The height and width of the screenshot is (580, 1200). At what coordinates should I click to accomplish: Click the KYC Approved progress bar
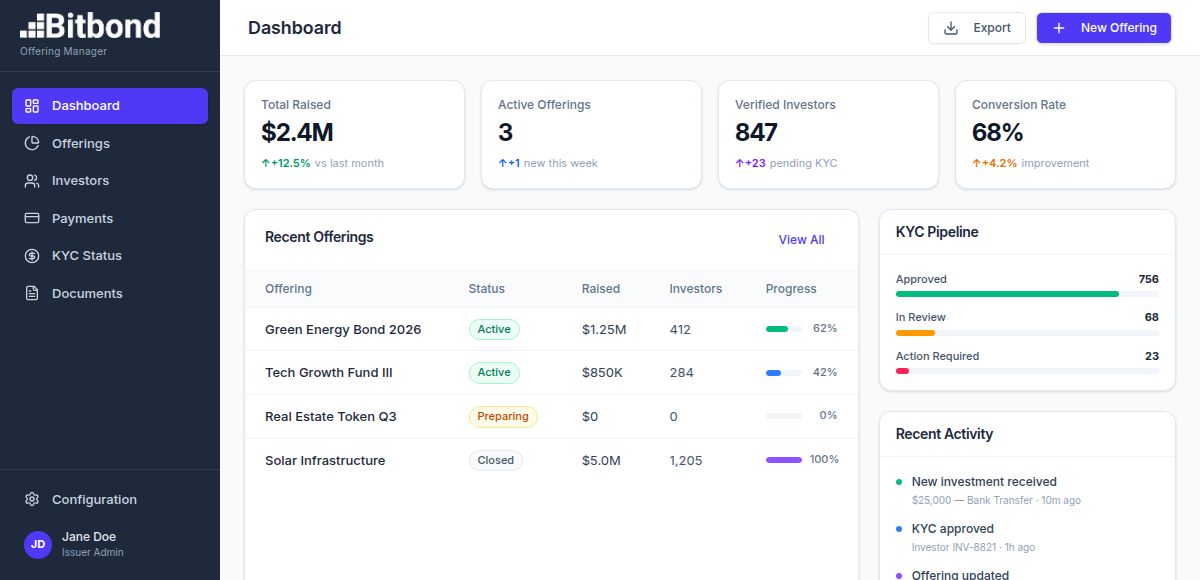pyautogui.click(x=1026, y=294)
